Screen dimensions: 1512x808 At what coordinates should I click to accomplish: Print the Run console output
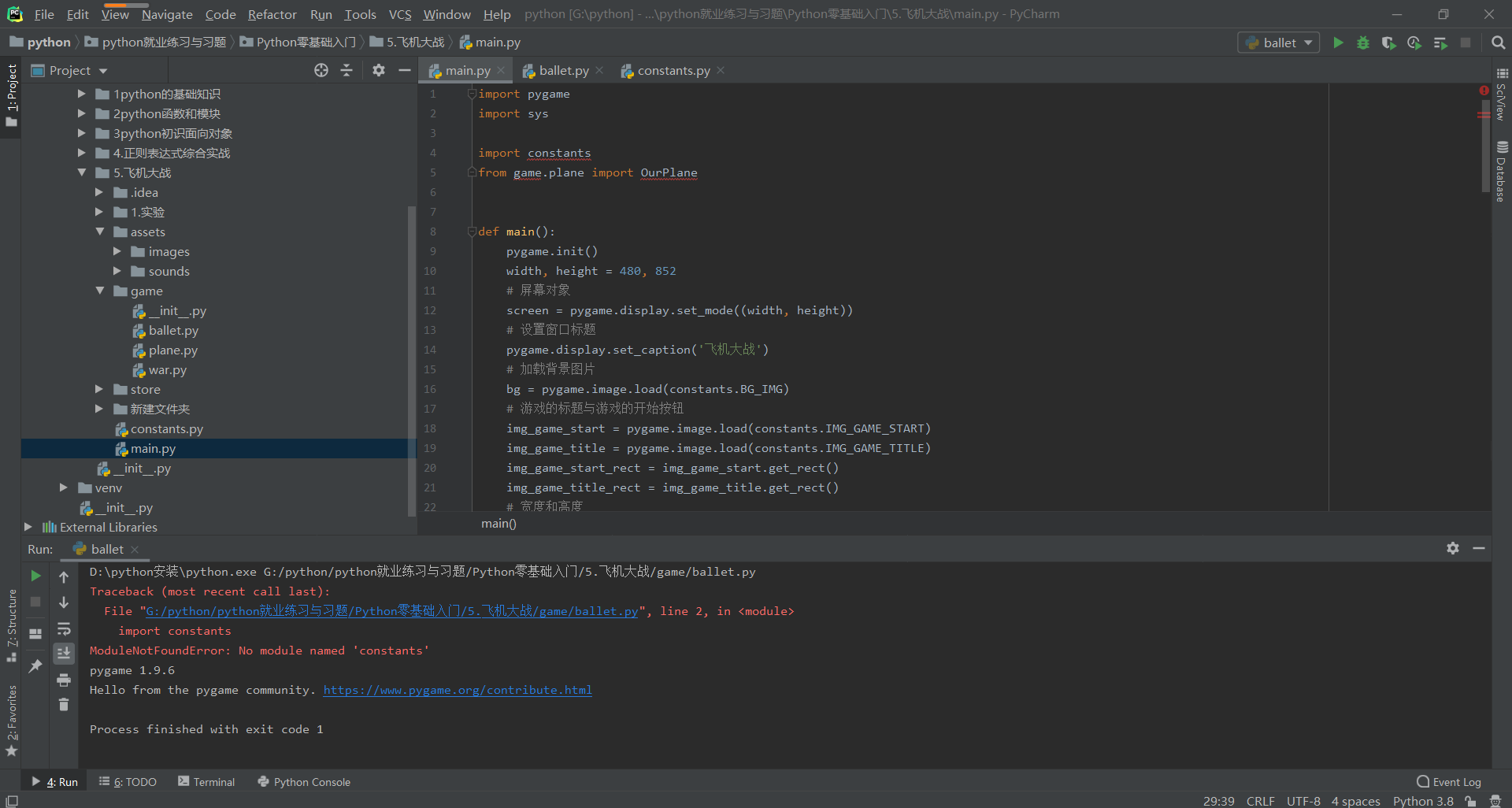pyautogui.click(x=64, y=680)
